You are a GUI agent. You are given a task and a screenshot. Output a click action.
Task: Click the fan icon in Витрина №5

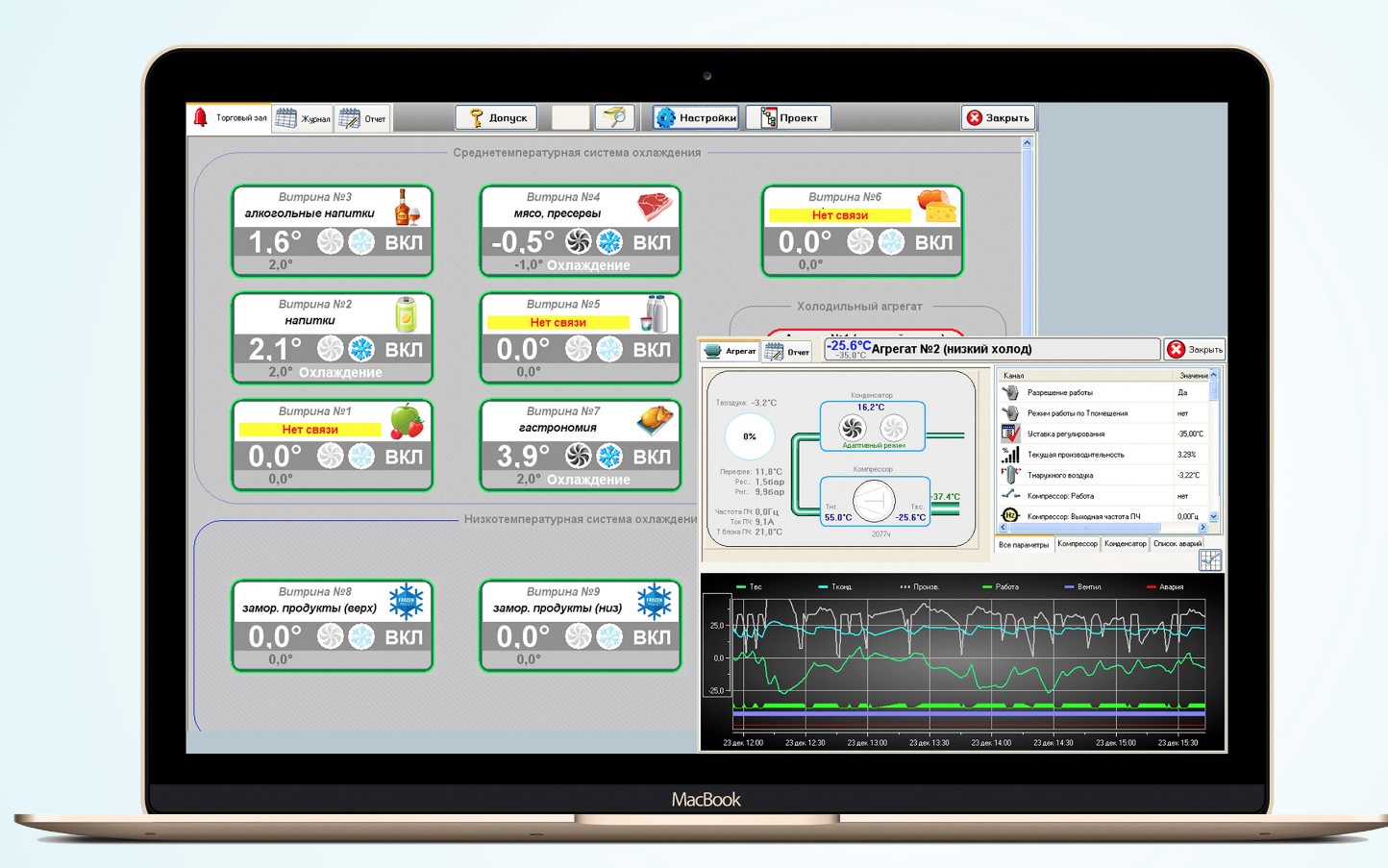pyautogui.click(x=579, y=349)
